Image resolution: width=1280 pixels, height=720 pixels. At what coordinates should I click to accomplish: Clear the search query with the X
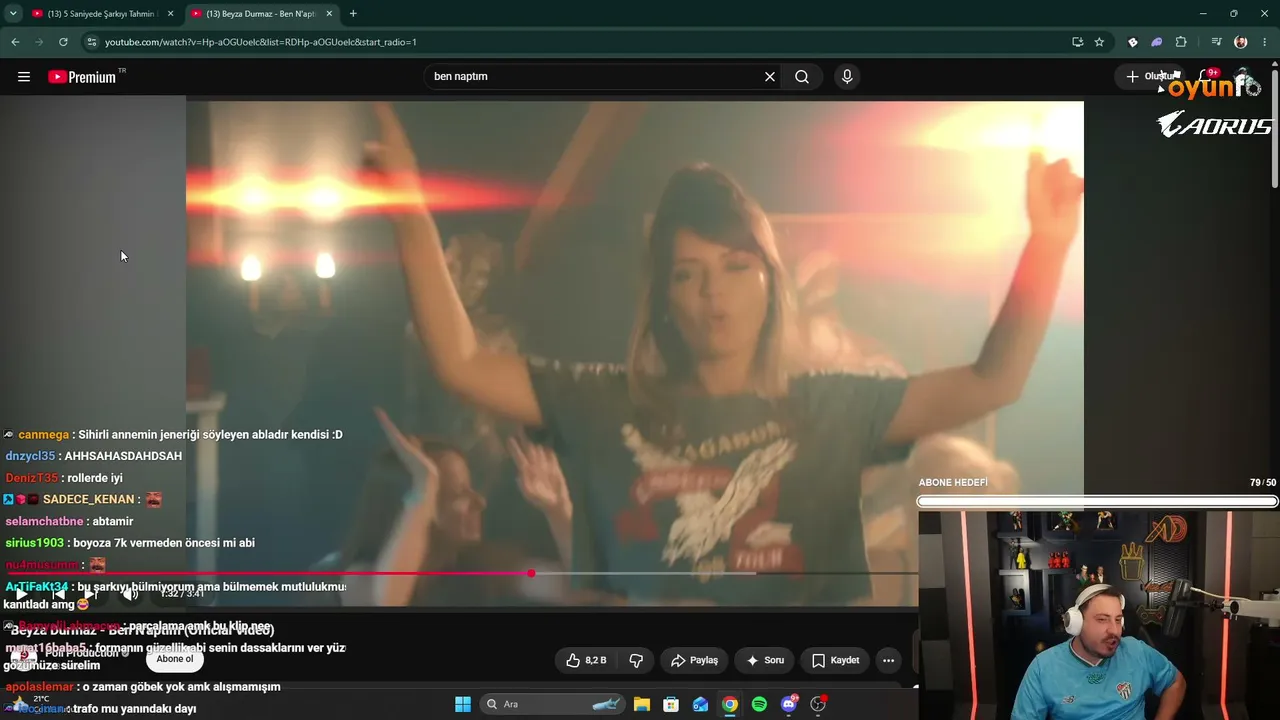(x=770, y=77)
